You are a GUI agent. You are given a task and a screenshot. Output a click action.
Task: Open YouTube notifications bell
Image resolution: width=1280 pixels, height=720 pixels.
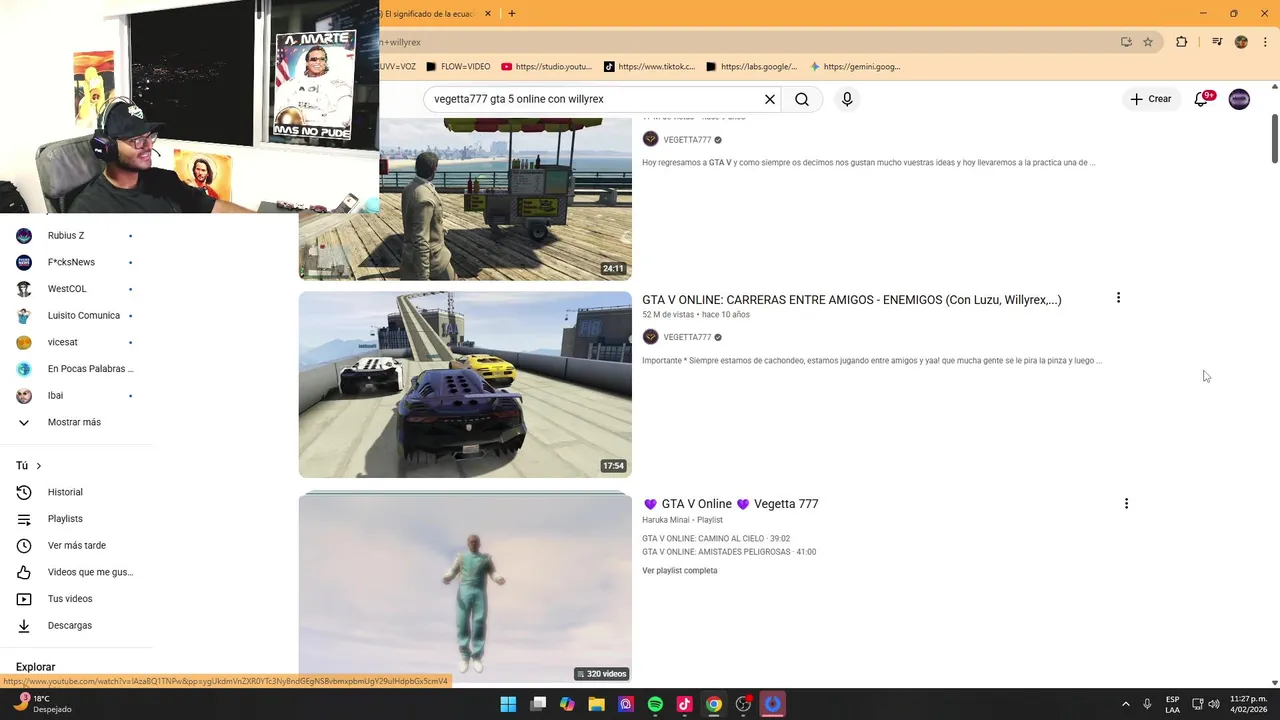click(x=1202, y=99)
